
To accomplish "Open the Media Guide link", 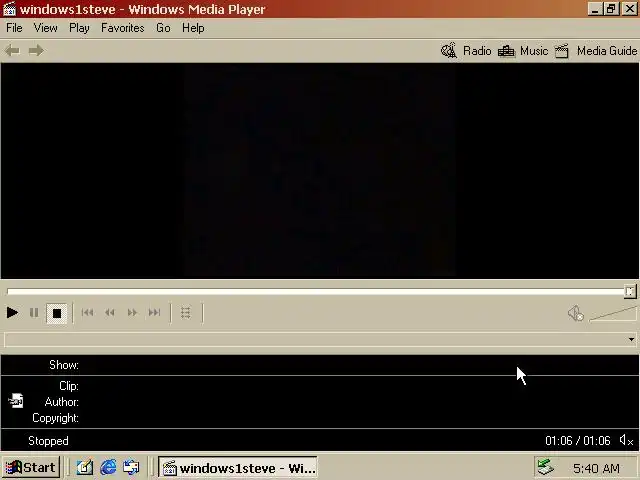I will coord(607,51).
